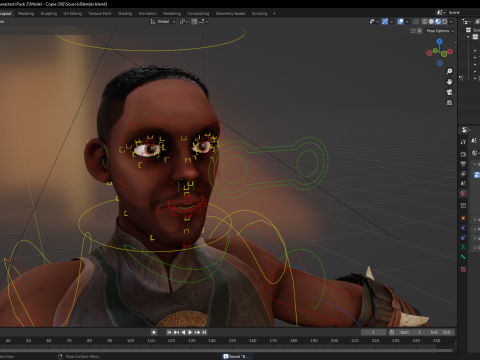
Task: Toggle camera view with camera gizmo
Action: [x=449, y=92]
